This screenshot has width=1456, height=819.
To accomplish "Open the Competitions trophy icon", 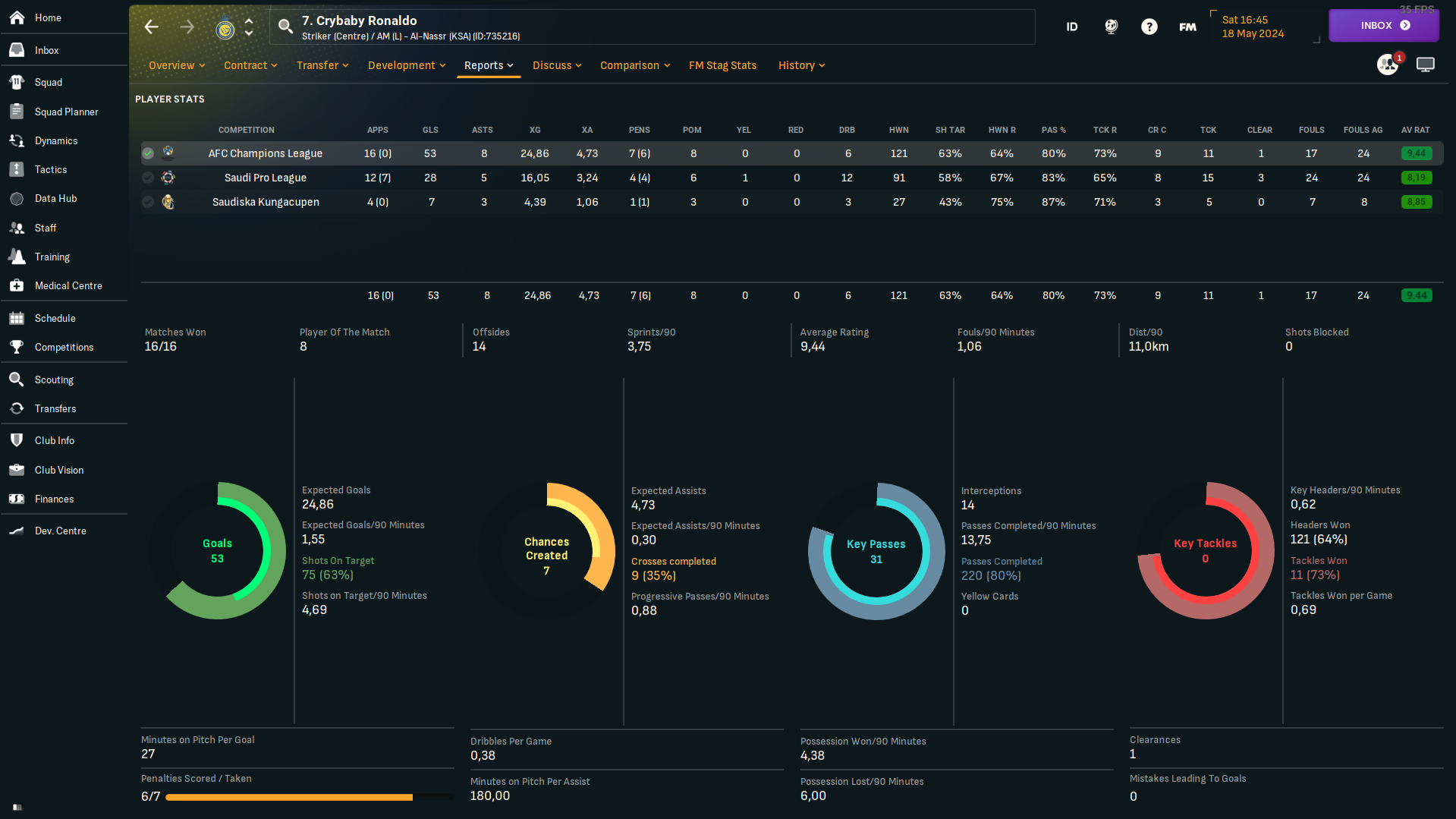I will coord(17,347).
